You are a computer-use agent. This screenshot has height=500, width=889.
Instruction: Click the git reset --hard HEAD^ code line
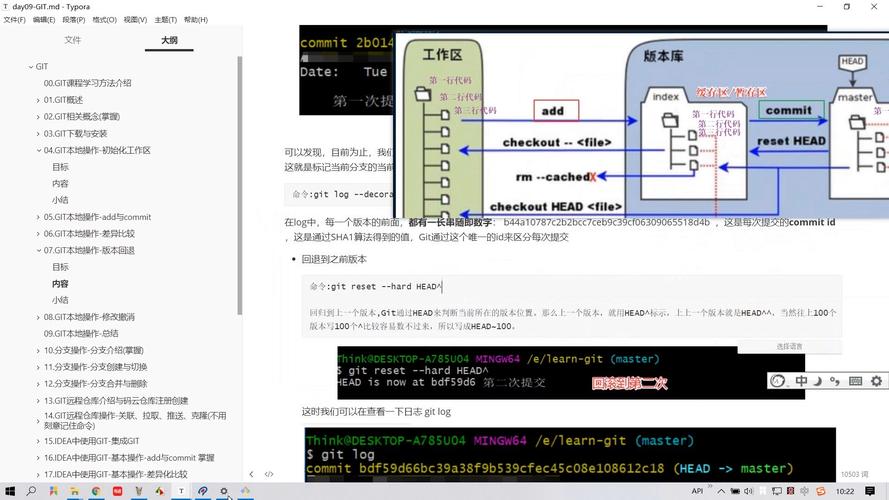pos(376,287)
